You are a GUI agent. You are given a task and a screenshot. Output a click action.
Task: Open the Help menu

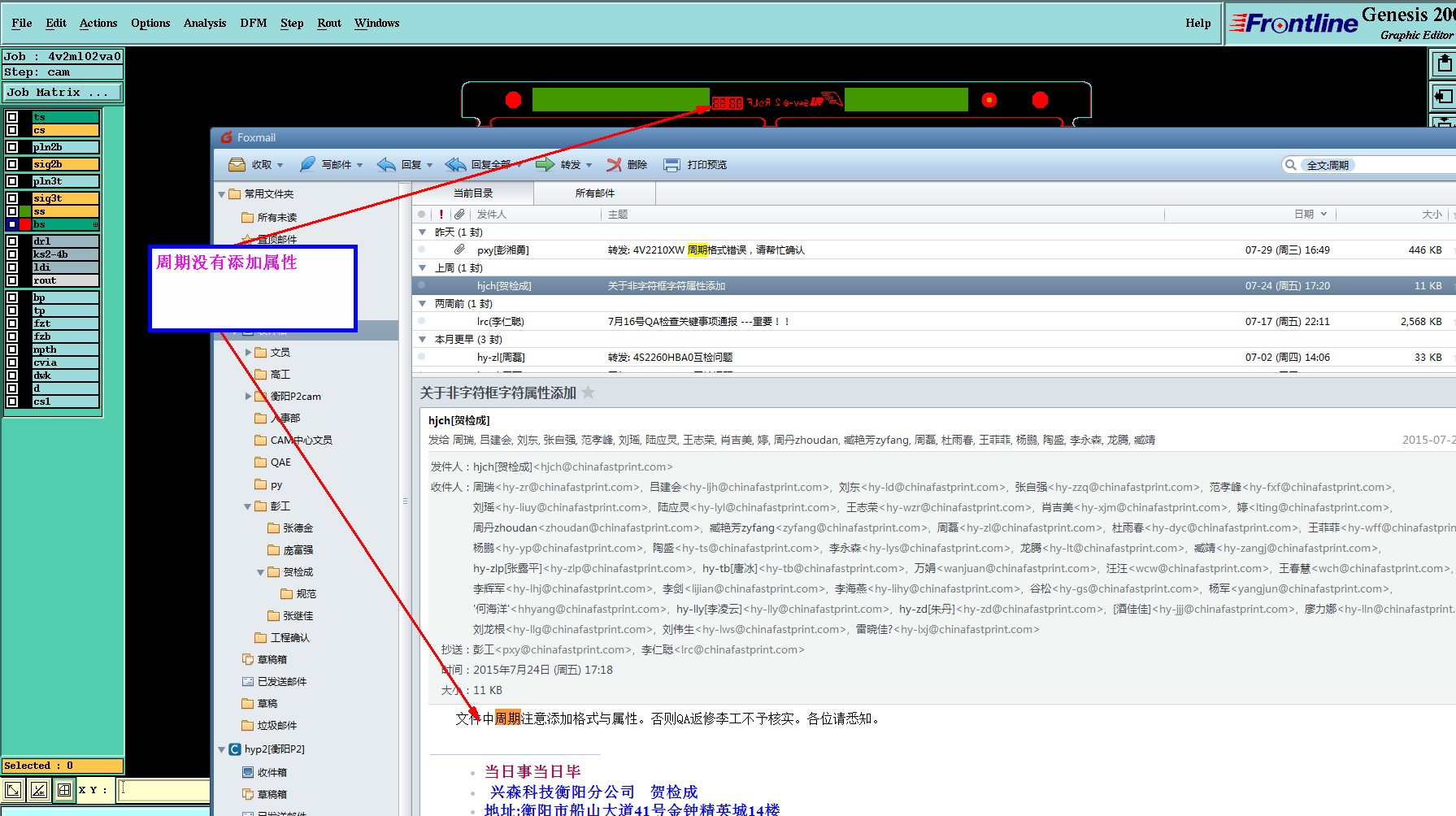click(1197, 23)
